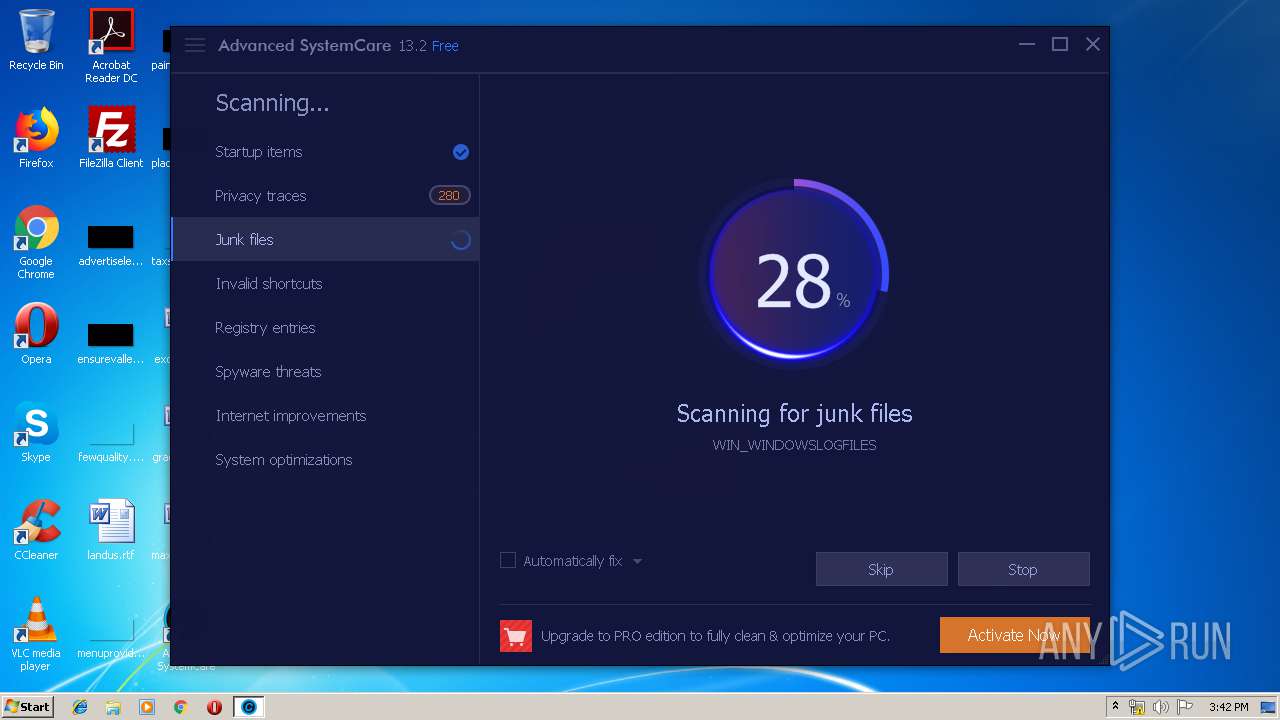
Task: Open VLC media player desktop shortcut
Action: 36,634
